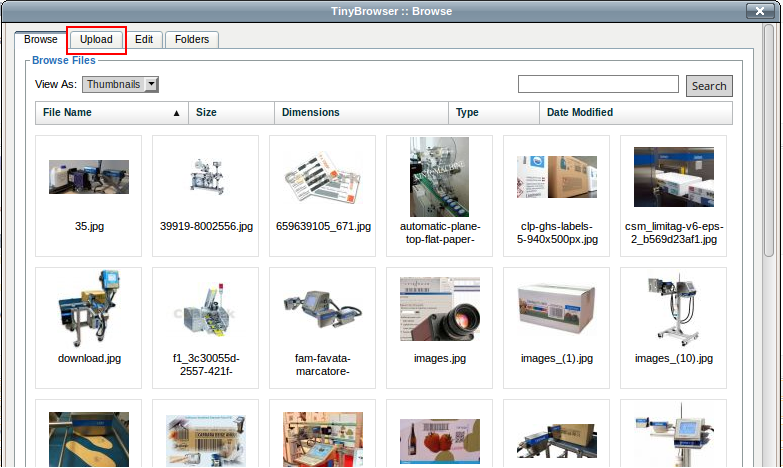Select the images.jpg camera thumbnail

click(x=439, y=309)
